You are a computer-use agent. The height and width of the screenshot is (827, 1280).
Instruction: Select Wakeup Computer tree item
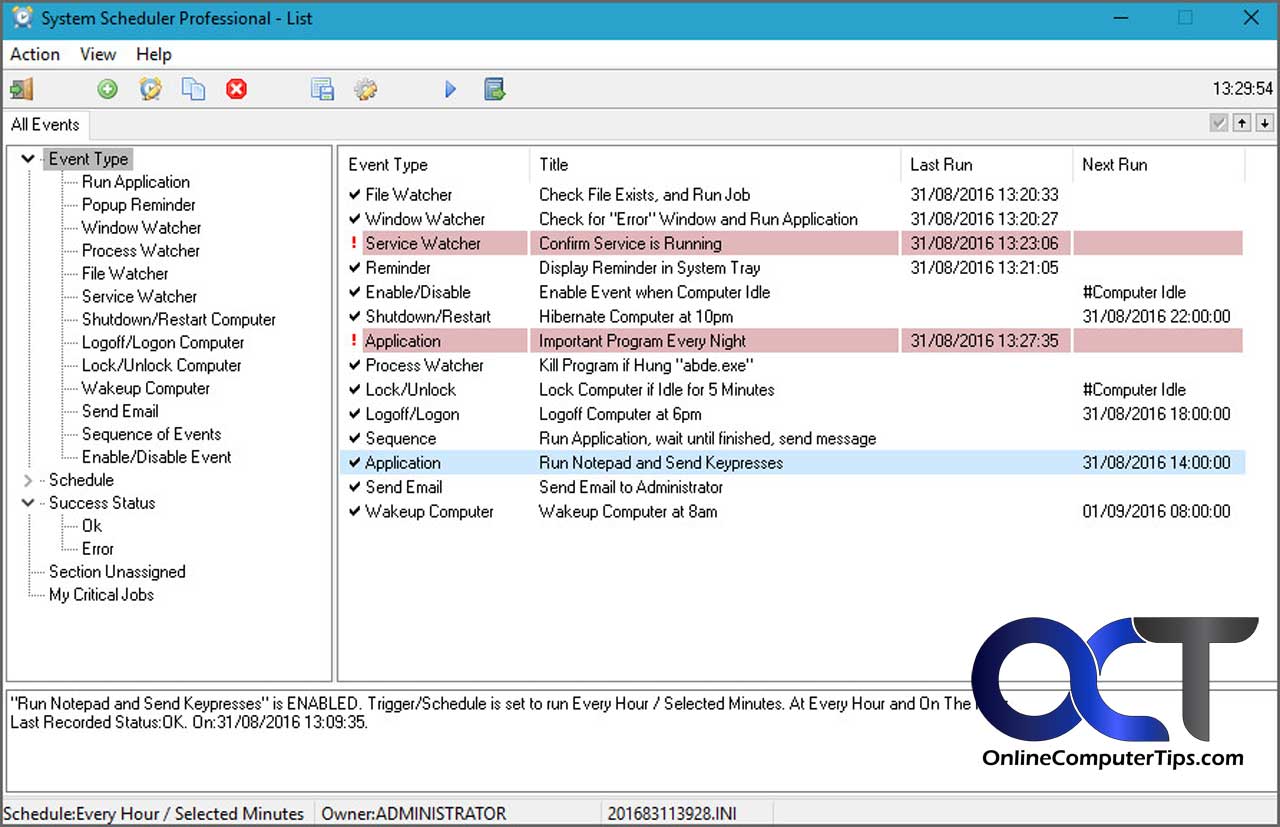[x=146, y=389]
